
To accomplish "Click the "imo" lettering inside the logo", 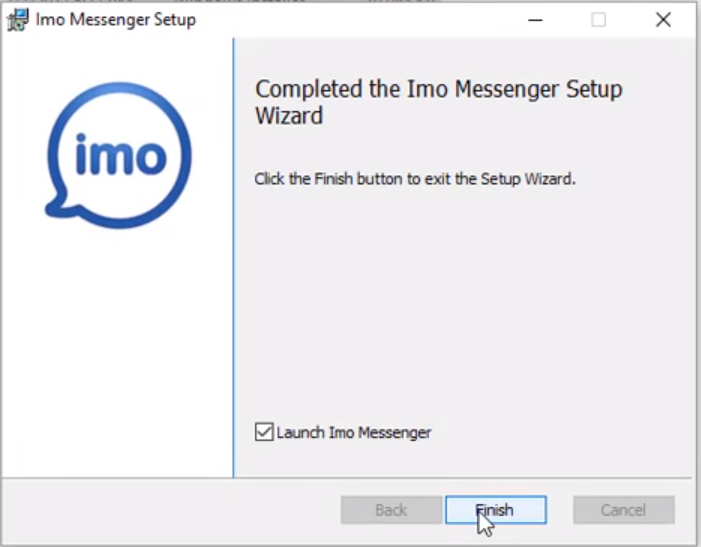I will (x=121, y=155).
